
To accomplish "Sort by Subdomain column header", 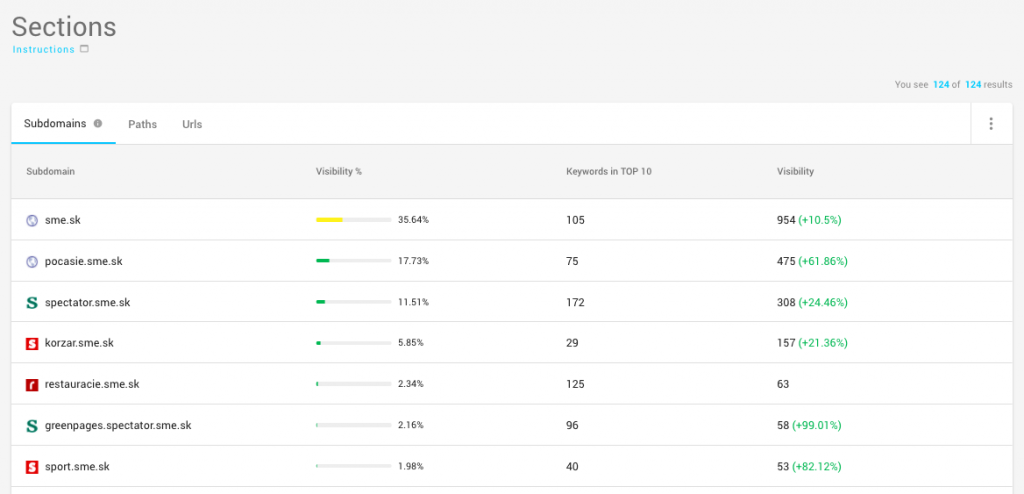I will [x=50, y=171].
